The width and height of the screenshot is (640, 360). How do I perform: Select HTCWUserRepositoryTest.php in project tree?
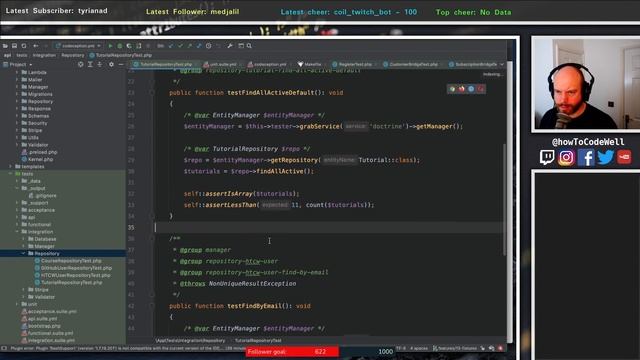72,275
